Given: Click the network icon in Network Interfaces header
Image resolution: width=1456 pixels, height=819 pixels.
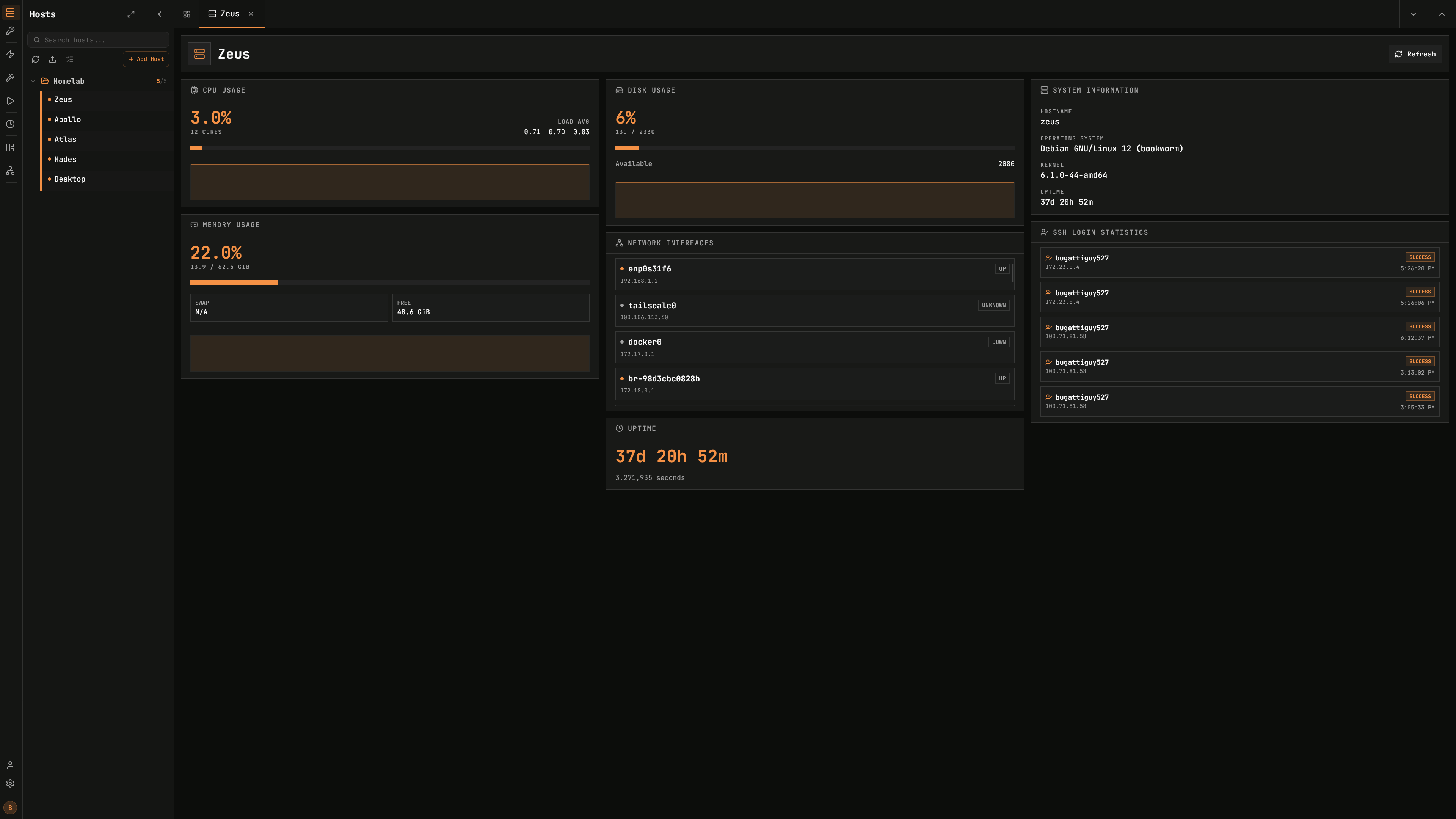Looking at the screenshot, I should coord(620,243).
